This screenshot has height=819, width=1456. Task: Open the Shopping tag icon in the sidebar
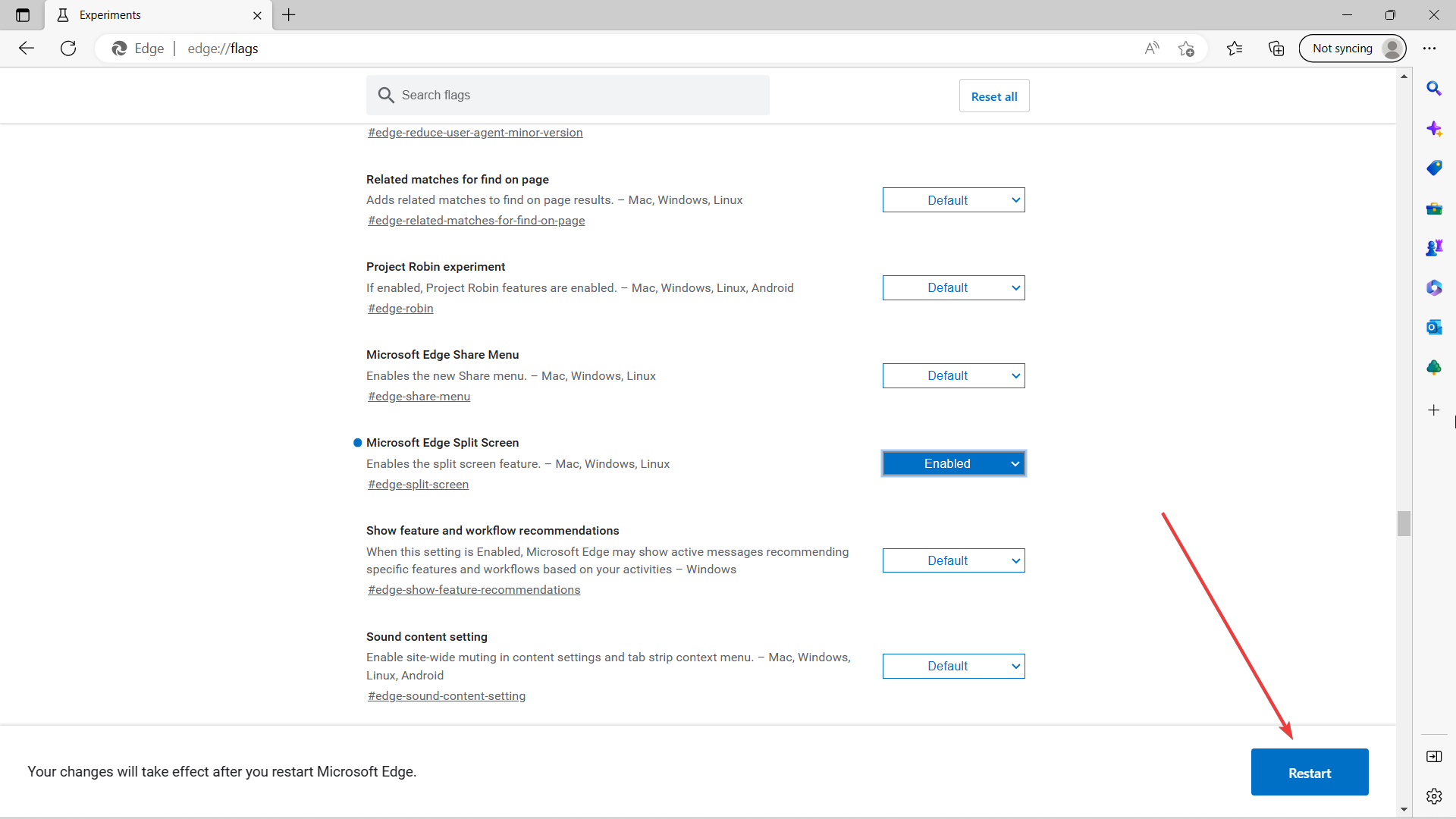click(x=1433, y=168)
